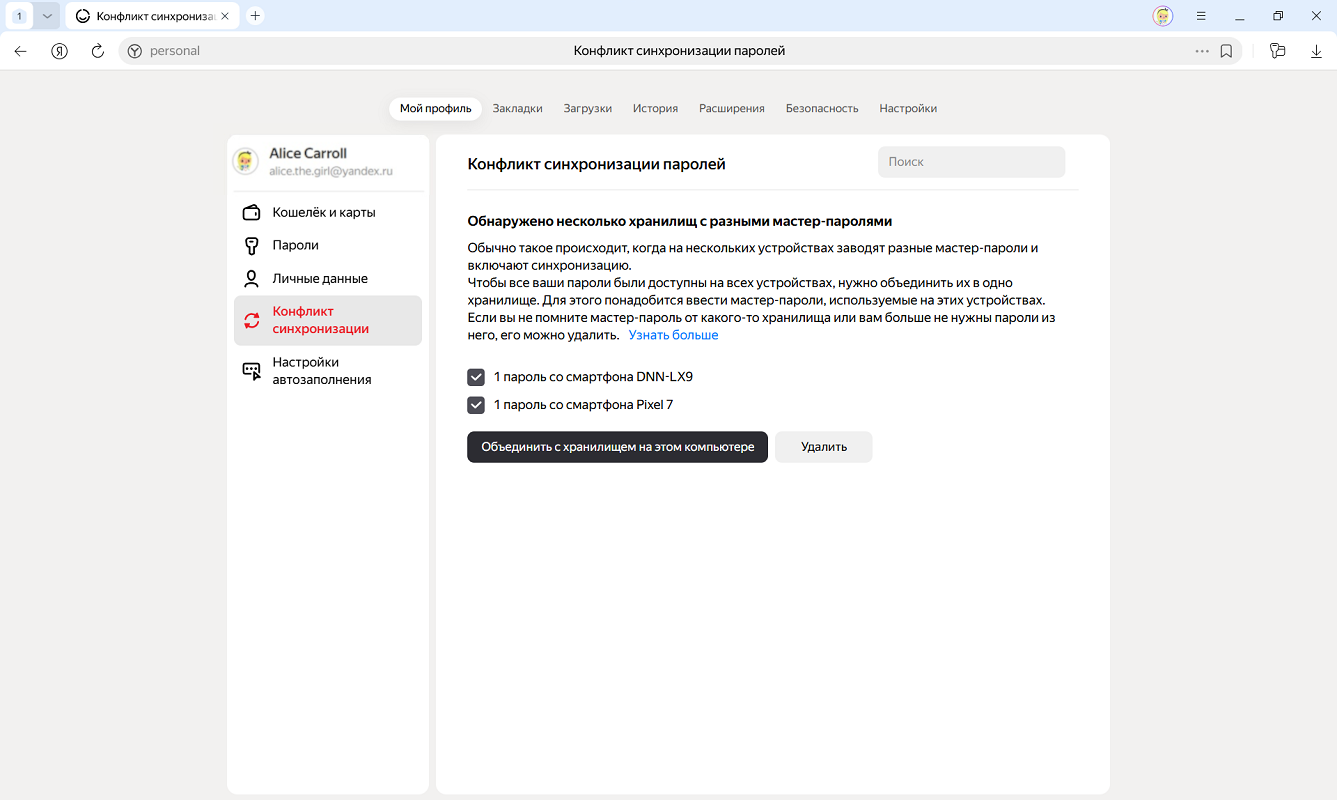Click the profile avatar in the title bar
The height and width of the screenshot is (800, 1337).
pos(1162,16)
